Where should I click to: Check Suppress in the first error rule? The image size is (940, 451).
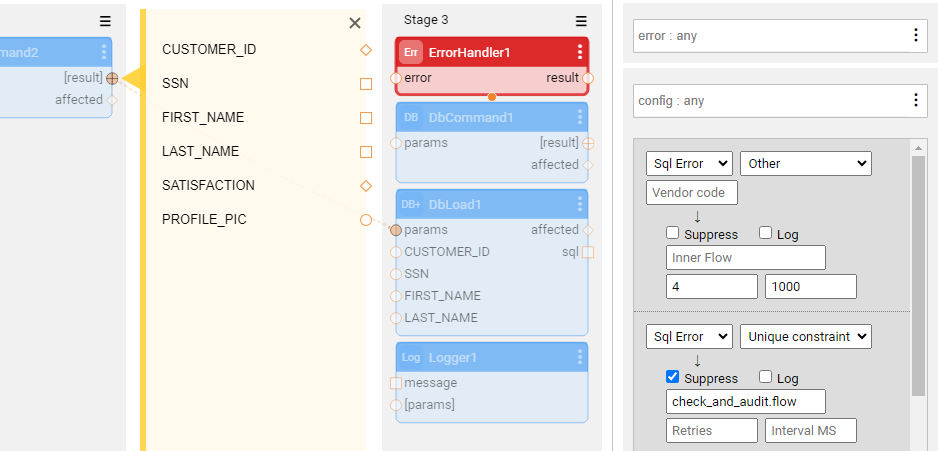click(673, 234)
